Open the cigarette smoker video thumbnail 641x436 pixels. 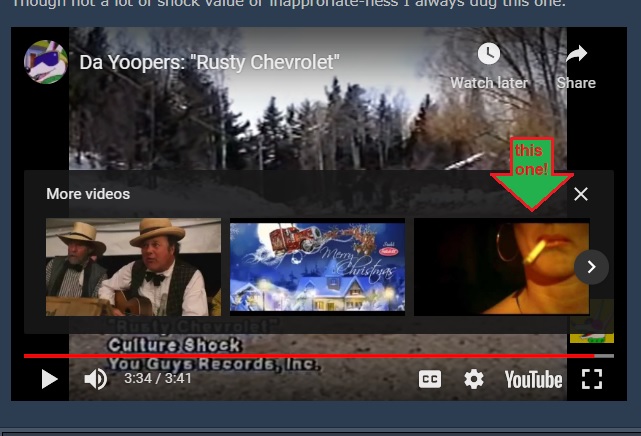pyautogui.click(x=502, y=267)
